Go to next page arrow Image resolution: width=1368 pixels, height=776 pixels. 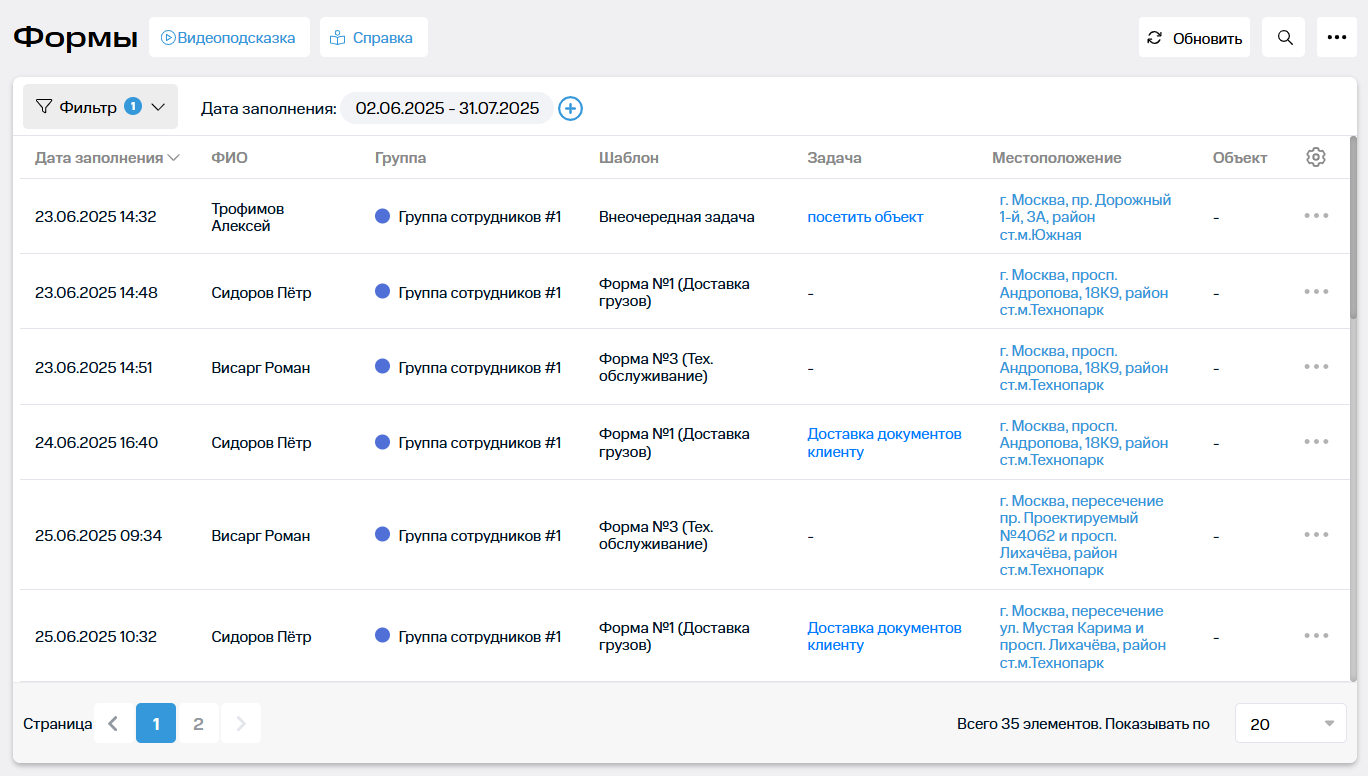click(240, 723)
